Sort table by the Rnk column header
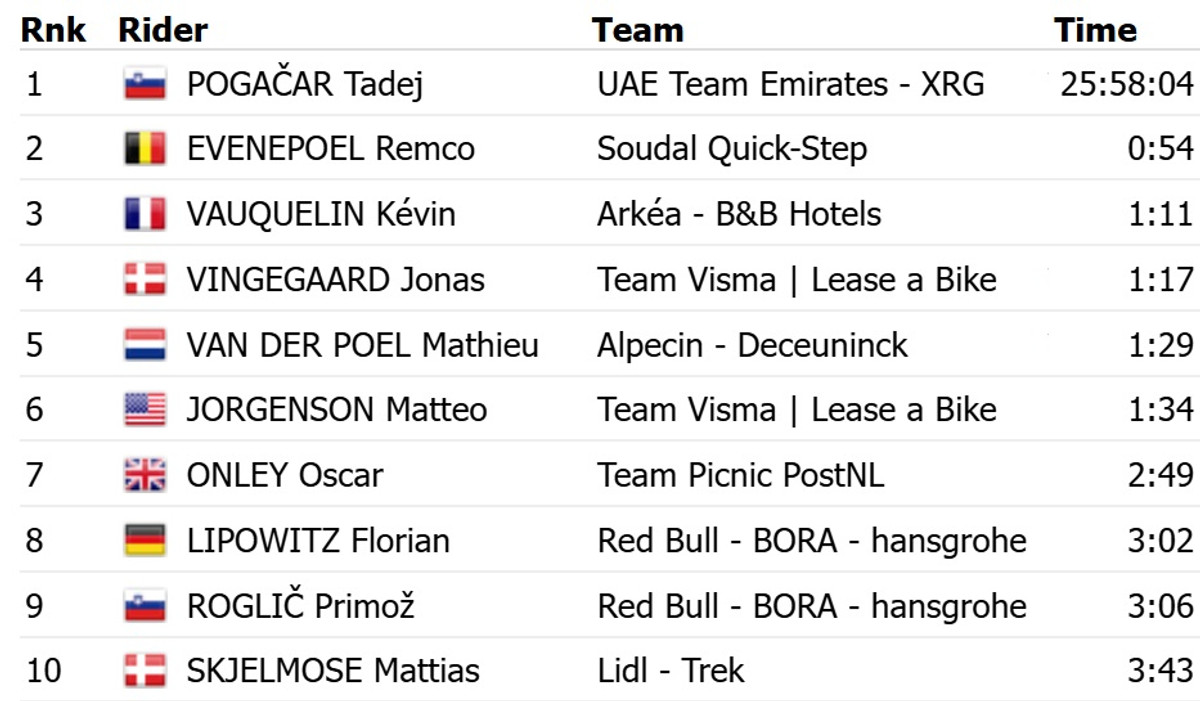1200x701 pixels. click(x=53, y=30)
